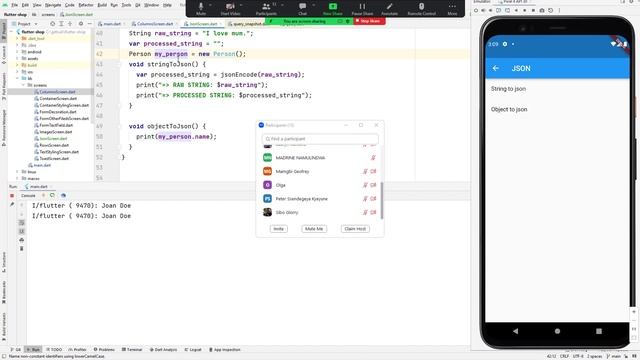Image resolution: width=640 pixels, height=360 pixels.
Task: Select participant Olga in list
Action: [x=320, y=185]
